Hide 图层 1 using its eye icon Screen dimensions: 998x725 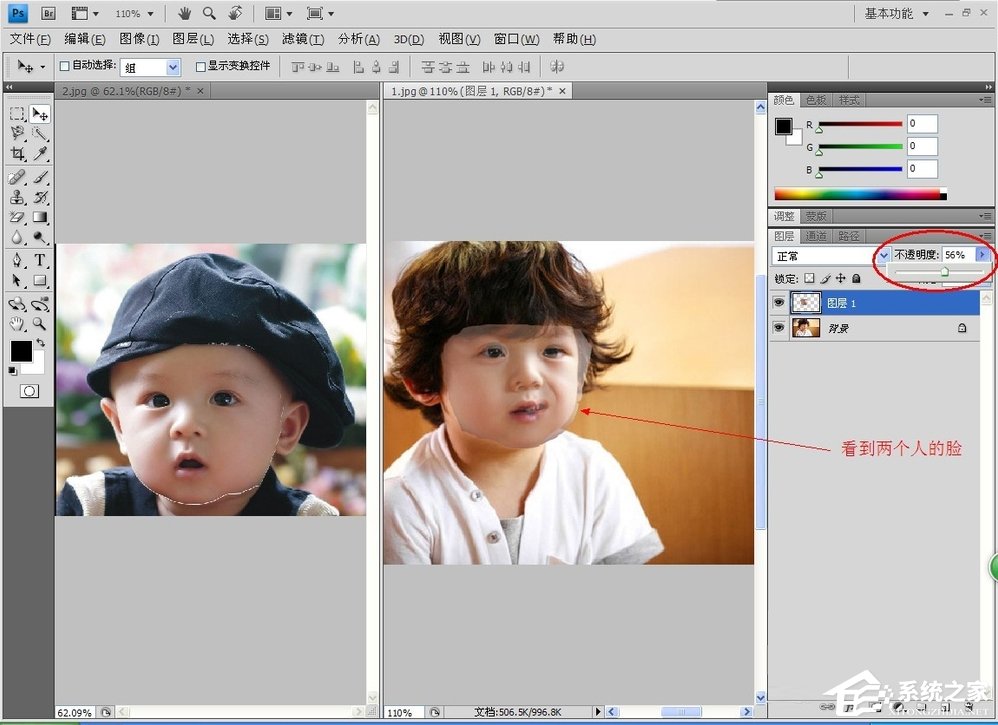pos(779,302)
